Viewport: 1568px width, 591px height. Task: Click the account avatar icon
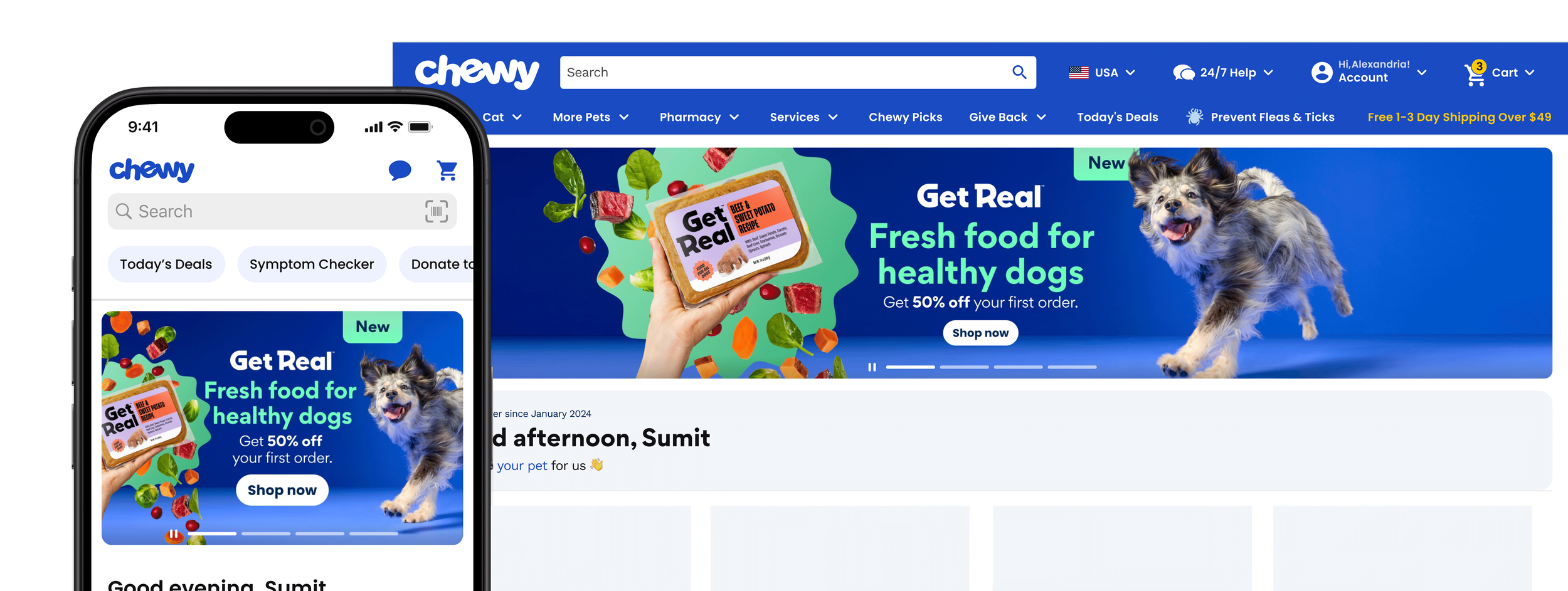pyautogui.click(x=1322, y=73)
